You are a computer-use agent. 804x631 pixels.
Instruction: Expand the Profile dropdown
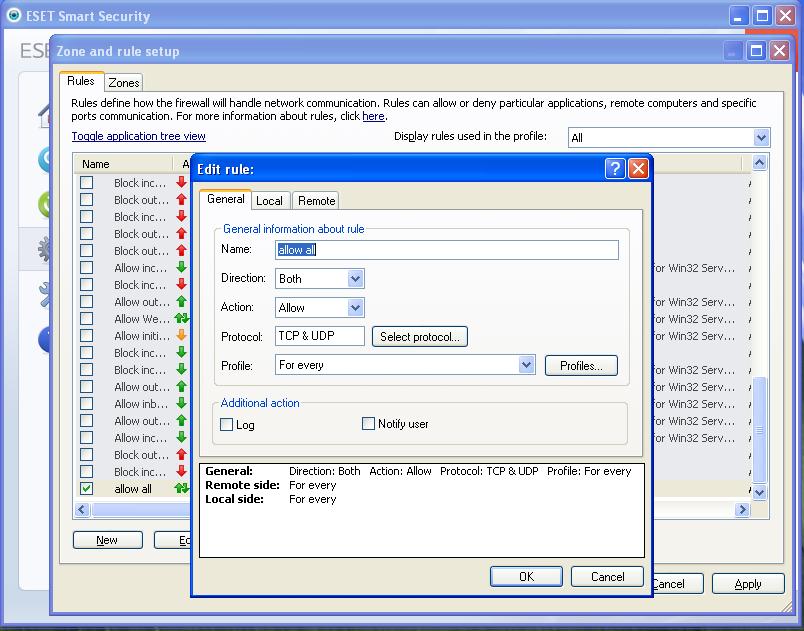coord(526,365)
